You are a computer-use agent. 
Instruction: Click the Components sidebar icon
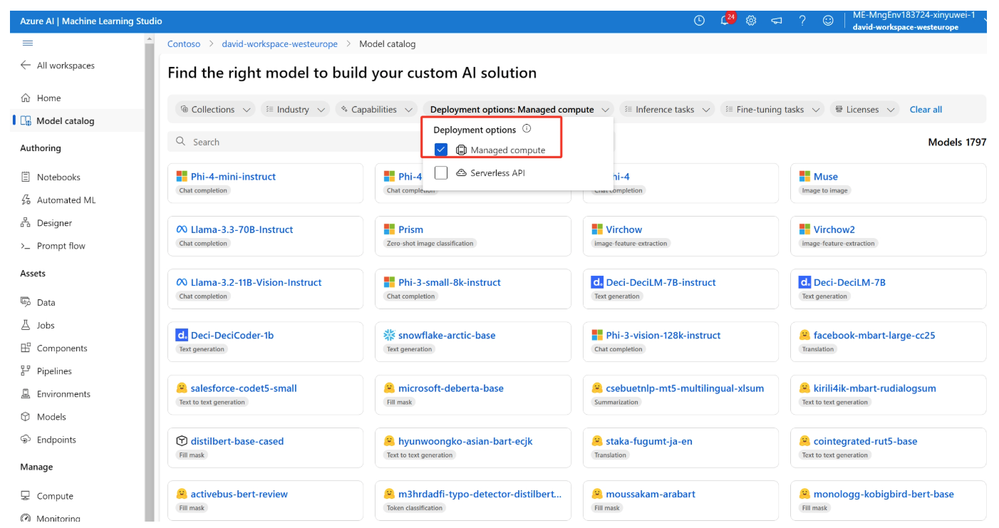tap(25, 348)
